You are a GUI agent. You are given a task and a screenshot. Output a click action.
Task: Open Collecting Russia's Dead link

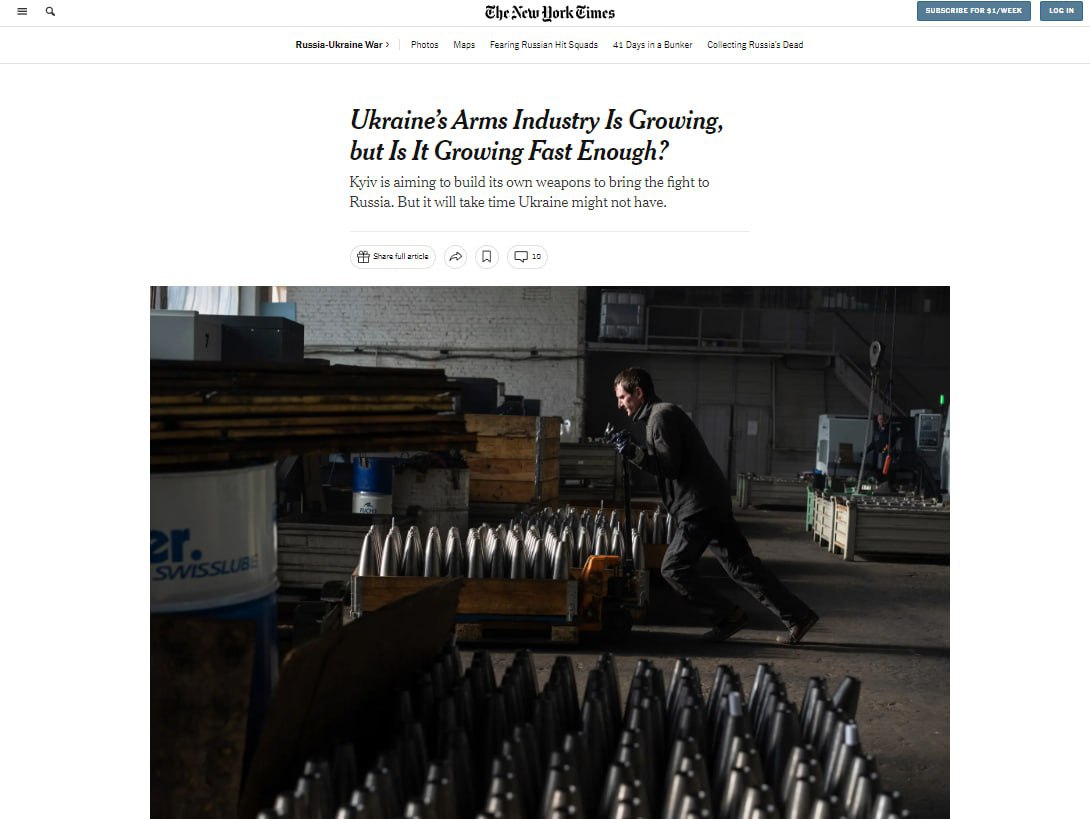(755, 44)
